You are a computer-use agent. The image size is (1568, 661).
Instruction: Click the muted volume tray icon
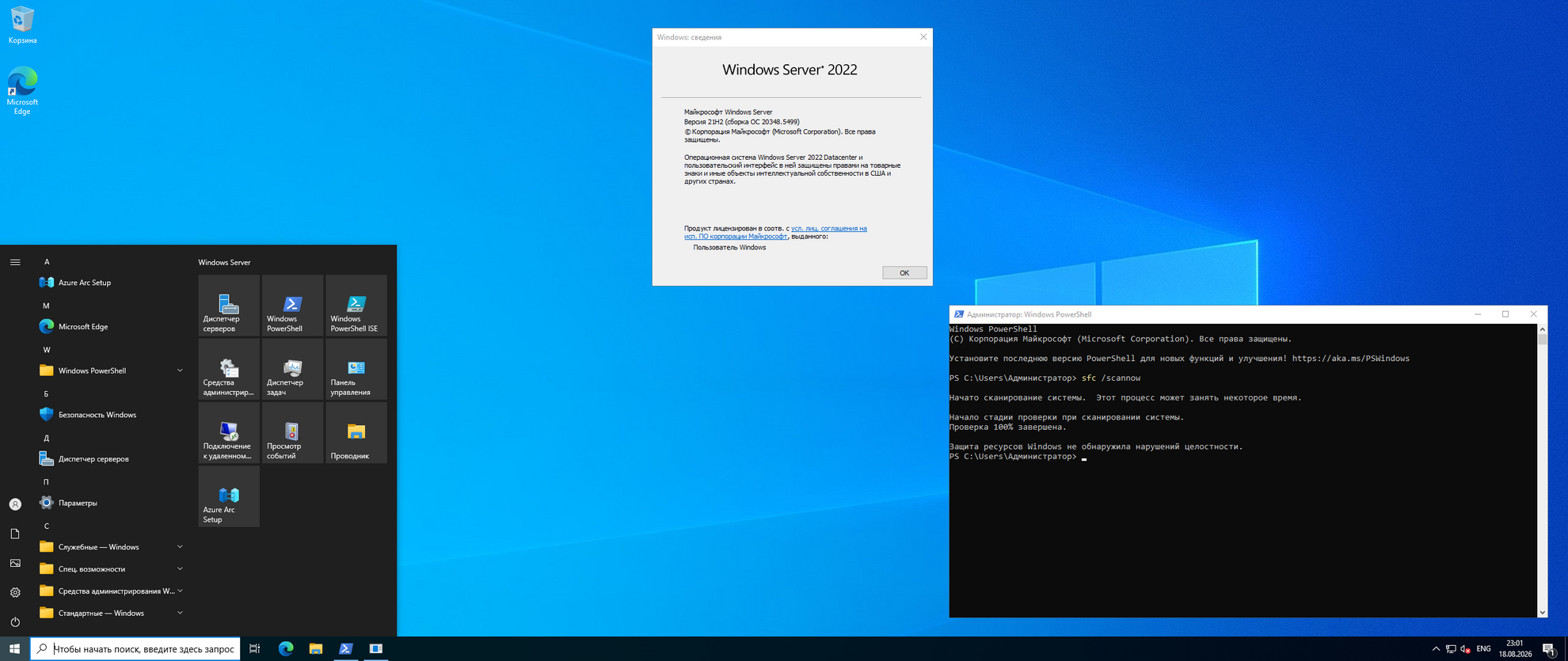[1466, 649]
